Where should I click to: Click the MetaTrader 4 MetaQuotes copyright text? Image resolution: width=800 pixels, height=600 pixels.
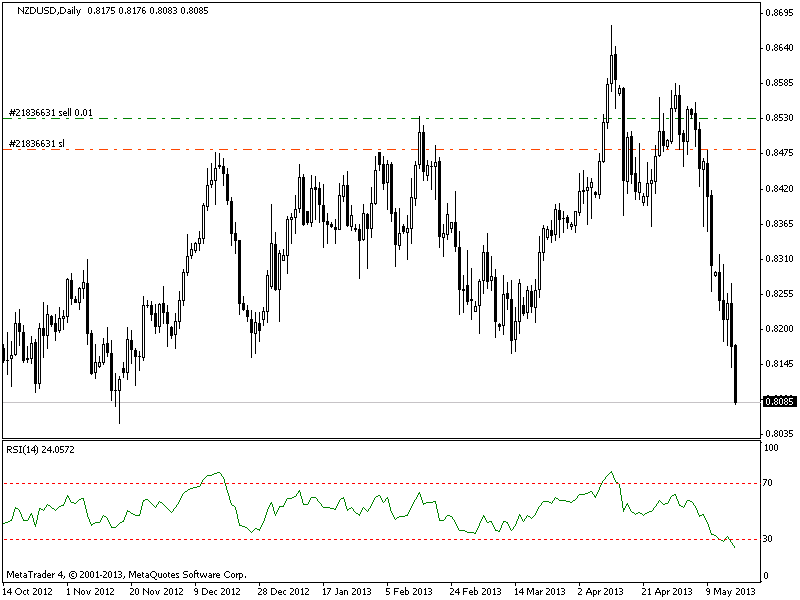(x=127, y=574)
